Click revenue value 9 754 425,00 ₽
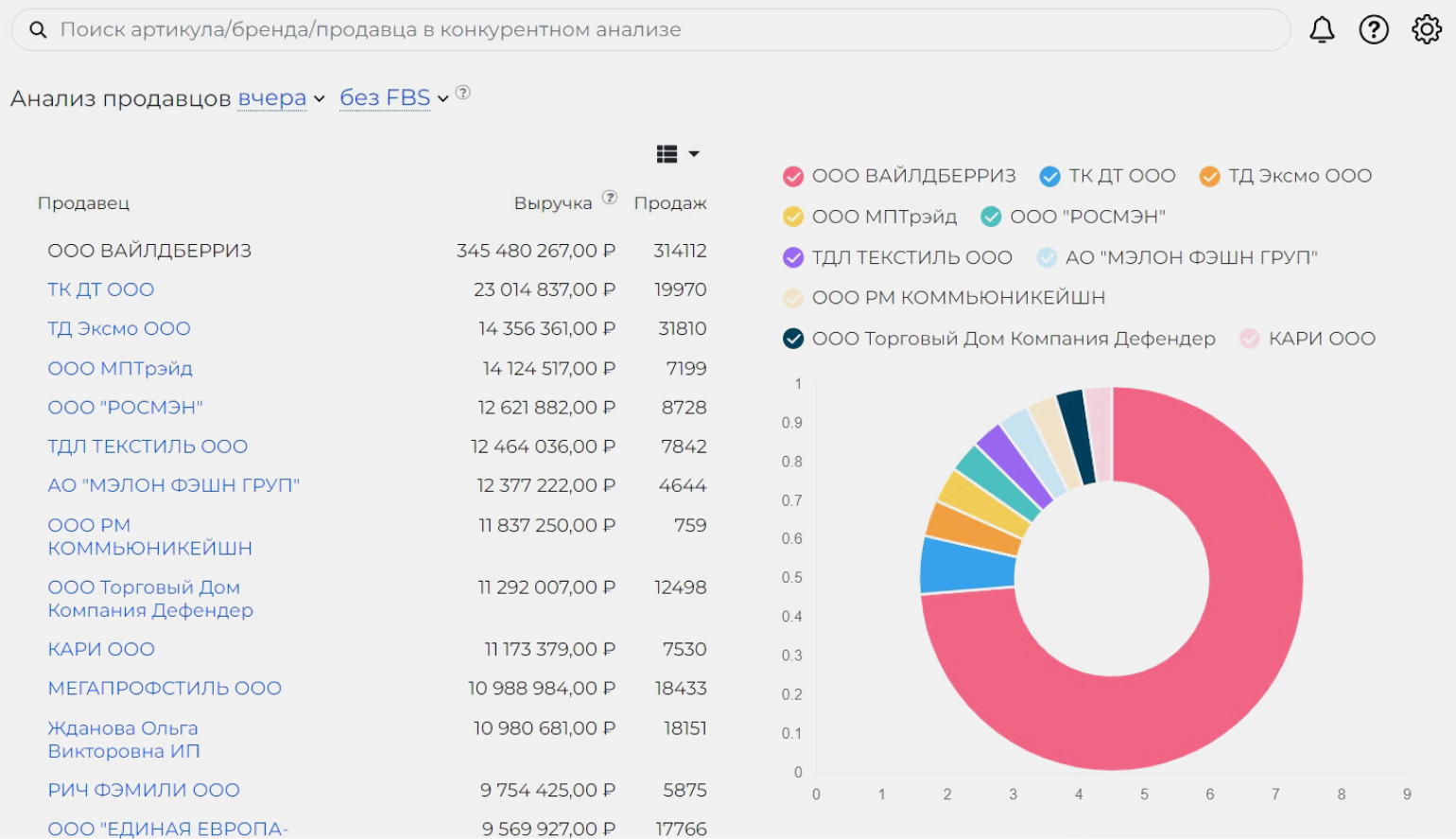 [548, 790]
